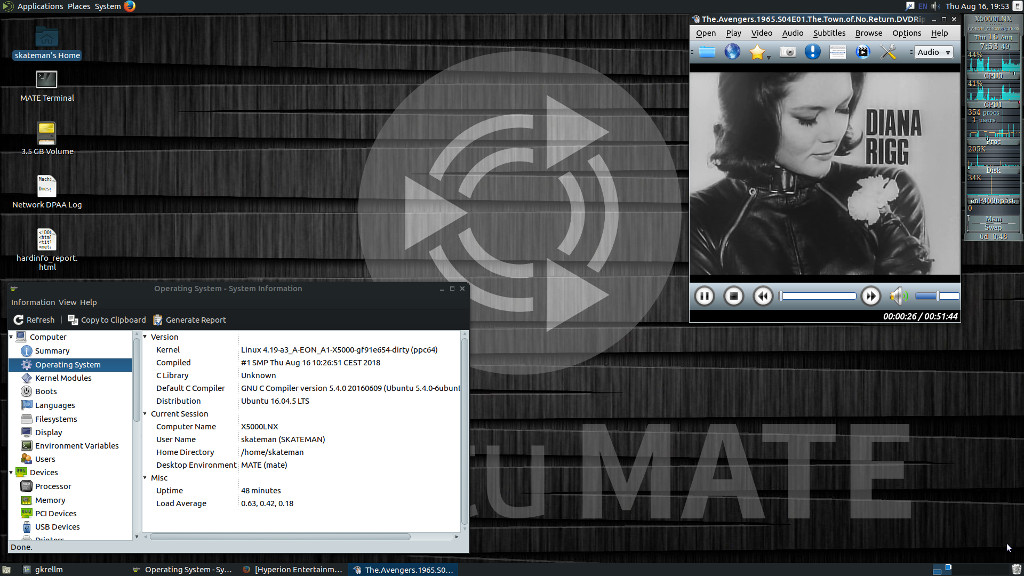This screenshot has width=1024, height=576.
Task: Collapse the Misc section
Action: click(145, 478)
